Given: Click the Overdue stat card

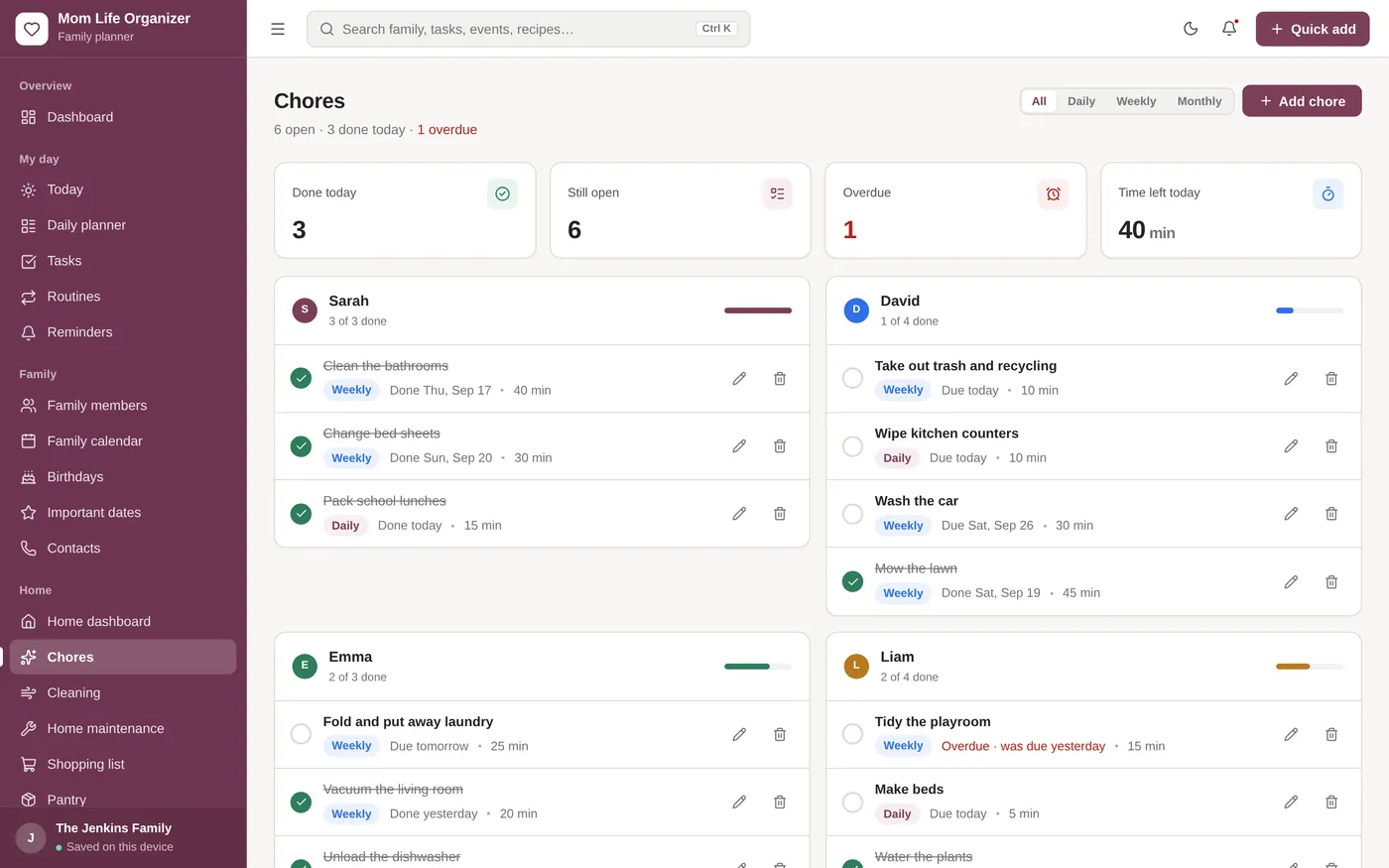Looking at the screenshot, I should tap(955, 210).
